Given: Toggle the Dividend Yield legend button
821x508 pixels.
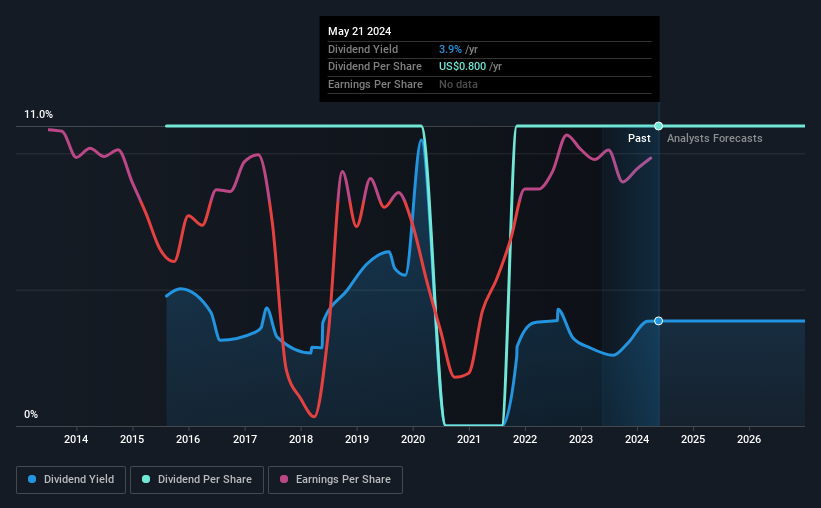Looking at the screenshot, I should click(71, 480).
